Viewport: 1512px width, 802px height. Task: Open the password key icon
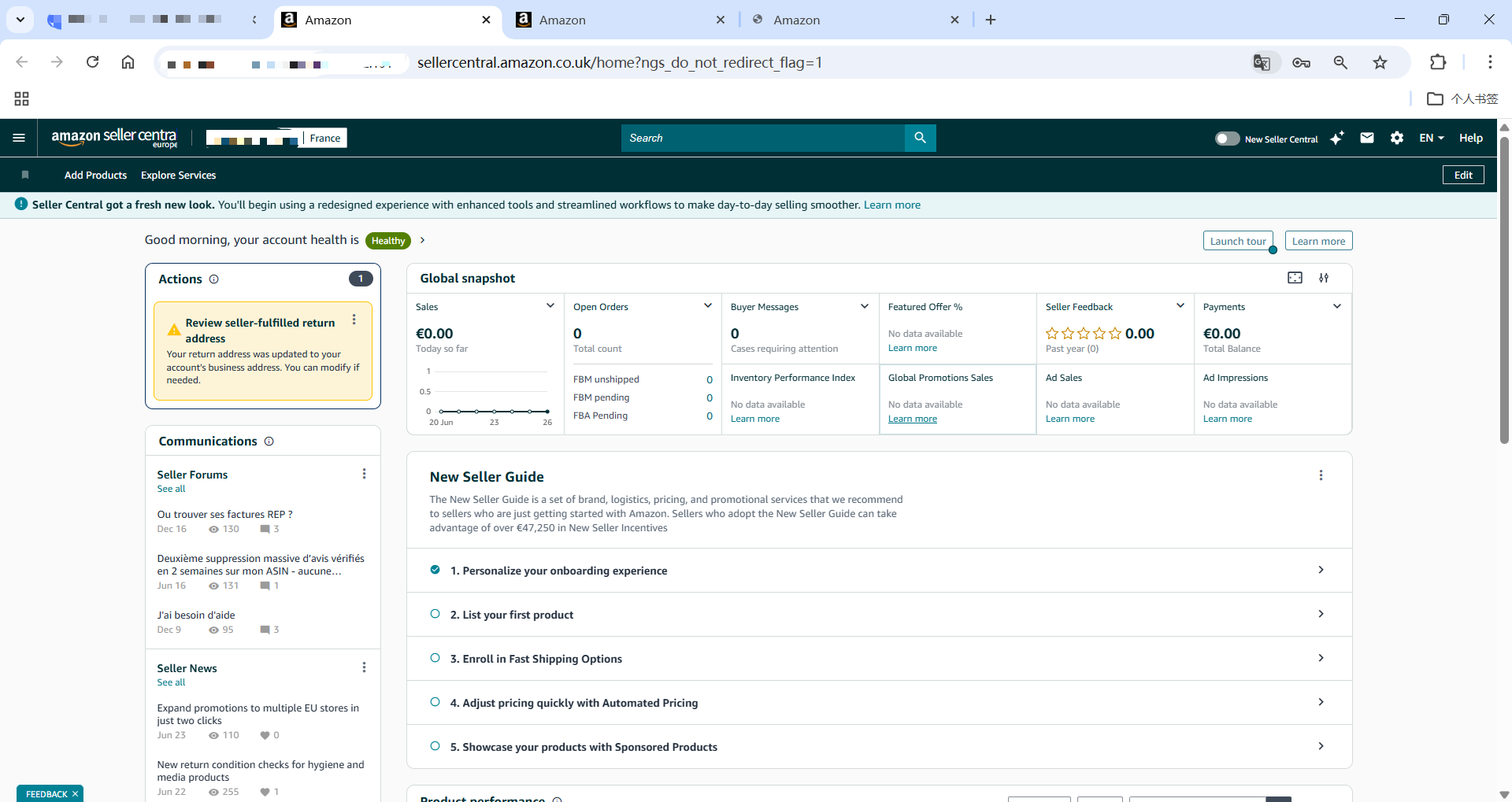[1301, 62]
